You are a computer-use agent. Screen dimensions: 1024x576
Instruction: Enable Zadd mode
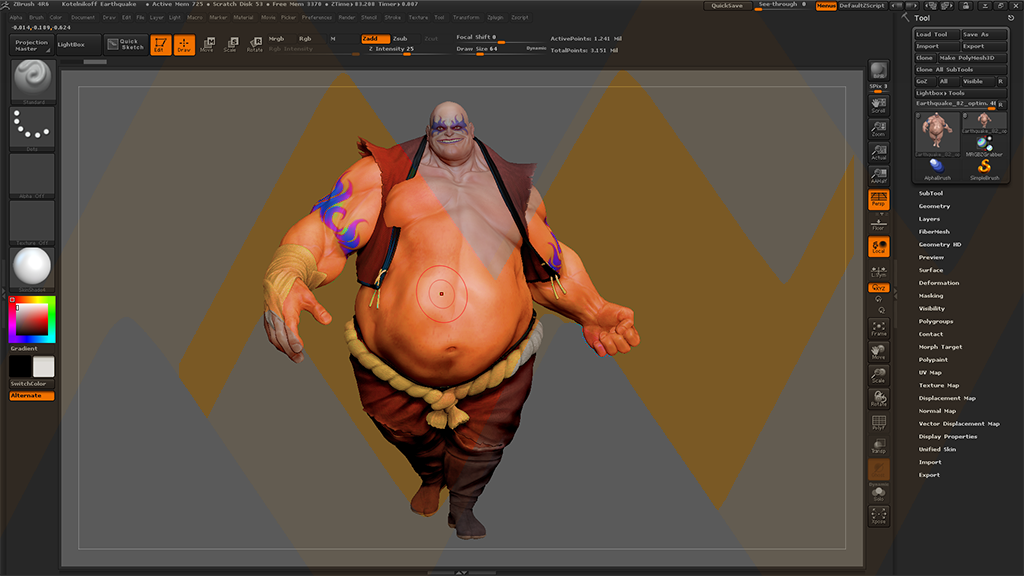click(376, 39)
